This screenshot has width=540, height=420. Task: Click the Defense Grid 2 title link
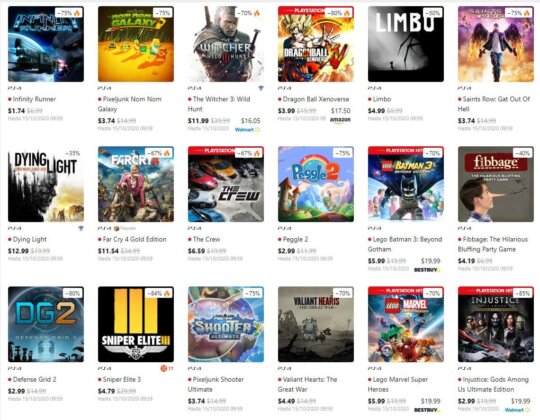click(34, 379)
